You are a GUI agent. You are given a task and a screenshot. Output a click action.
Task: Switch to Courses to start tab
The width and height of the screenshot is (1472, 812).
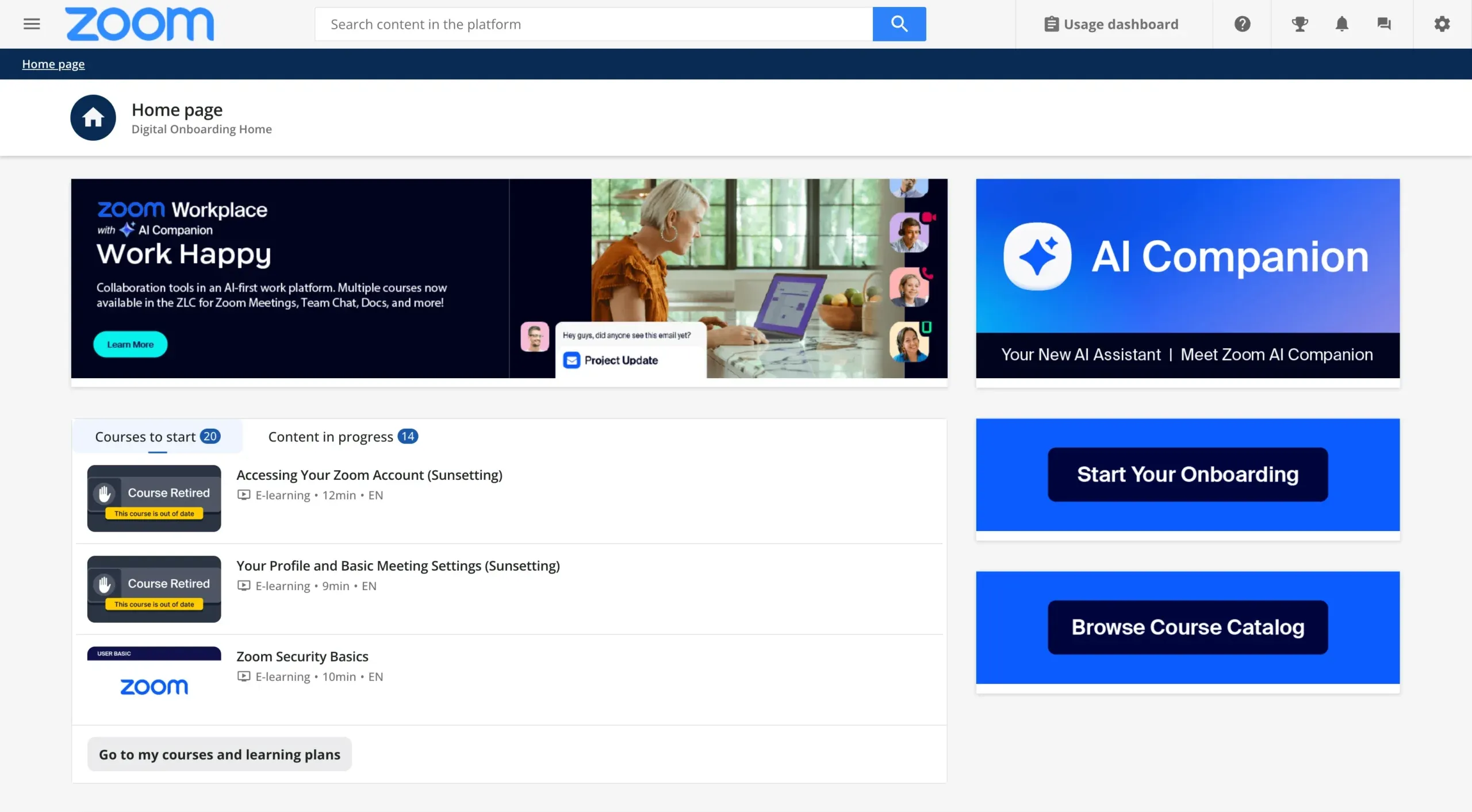[x=157, y=436]
